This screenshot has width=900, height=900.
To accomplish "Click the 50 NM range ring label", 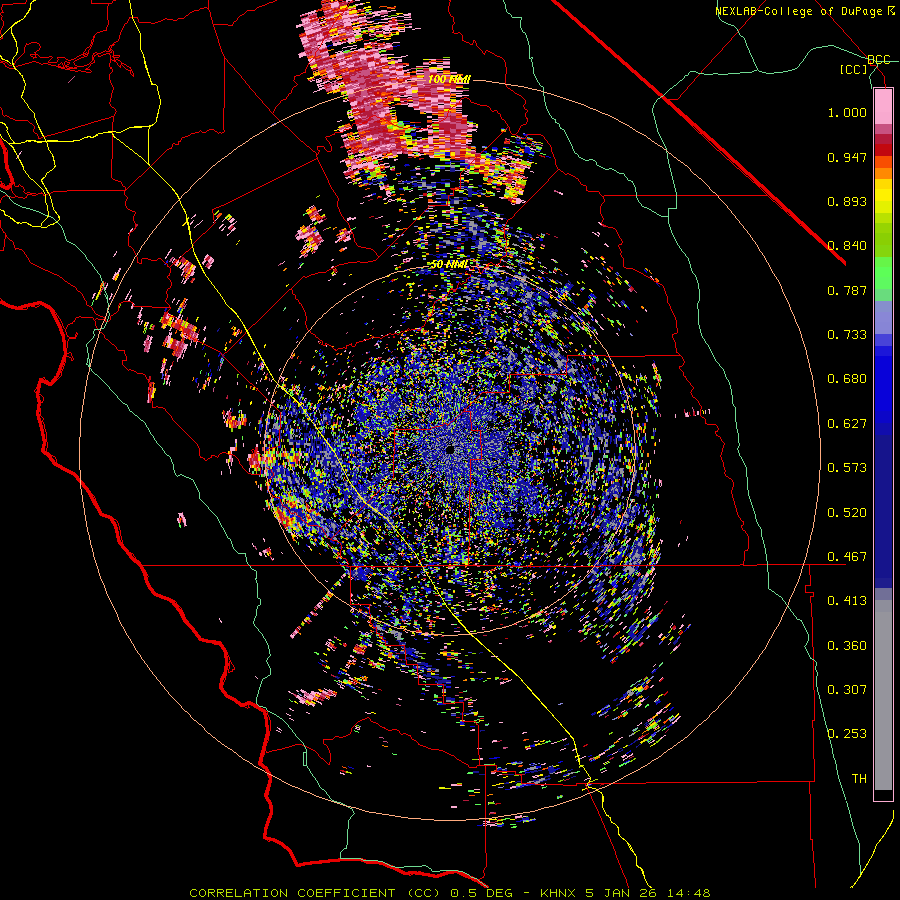I will (x=450, y=265).
